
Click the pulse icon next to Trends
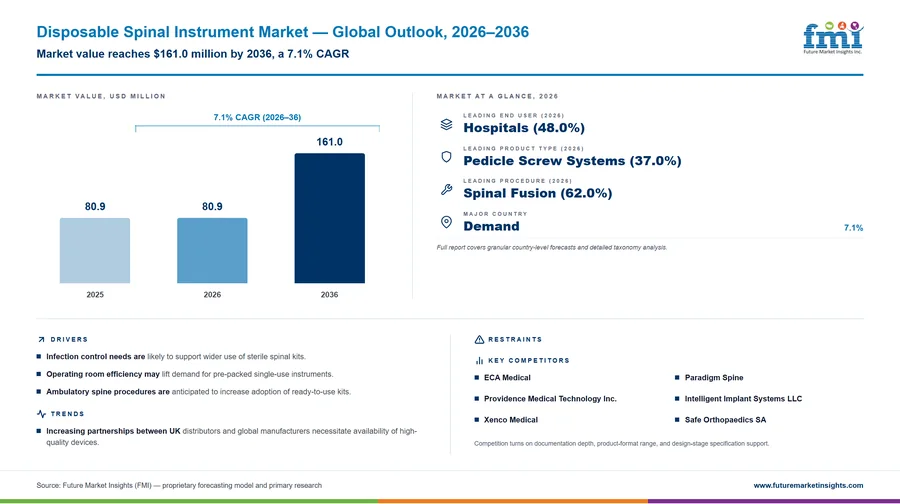pos(41,414)
